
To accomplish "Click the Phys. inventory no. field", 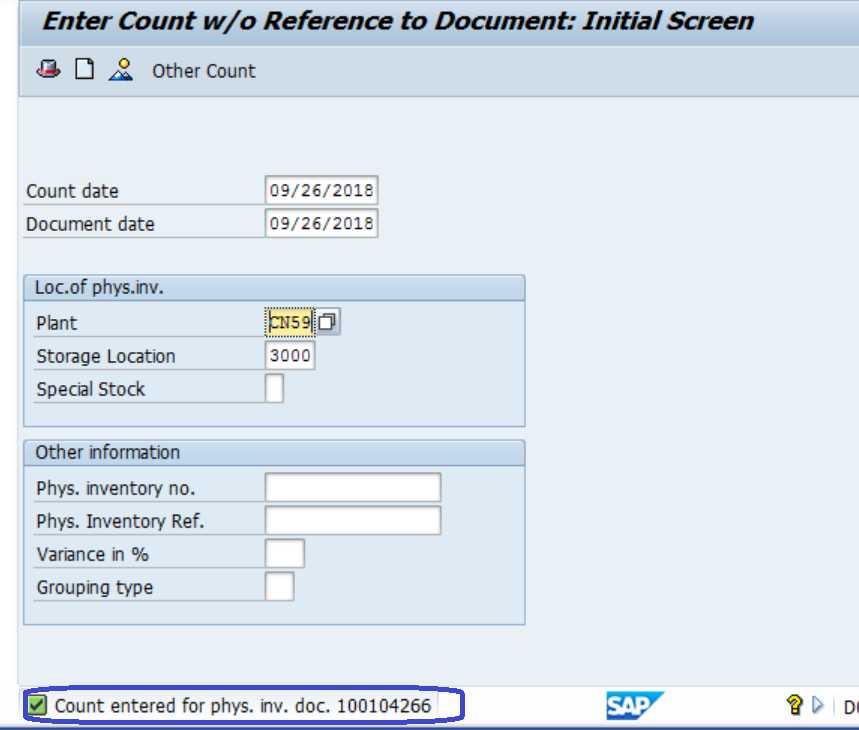I will click(353, 487).
